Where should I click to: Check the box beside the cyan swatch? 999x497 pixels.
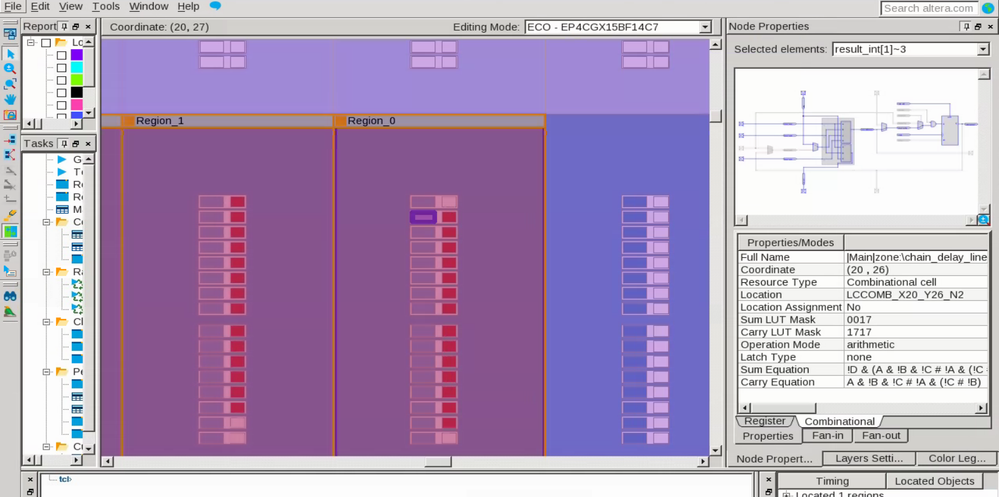coord(61,68)
